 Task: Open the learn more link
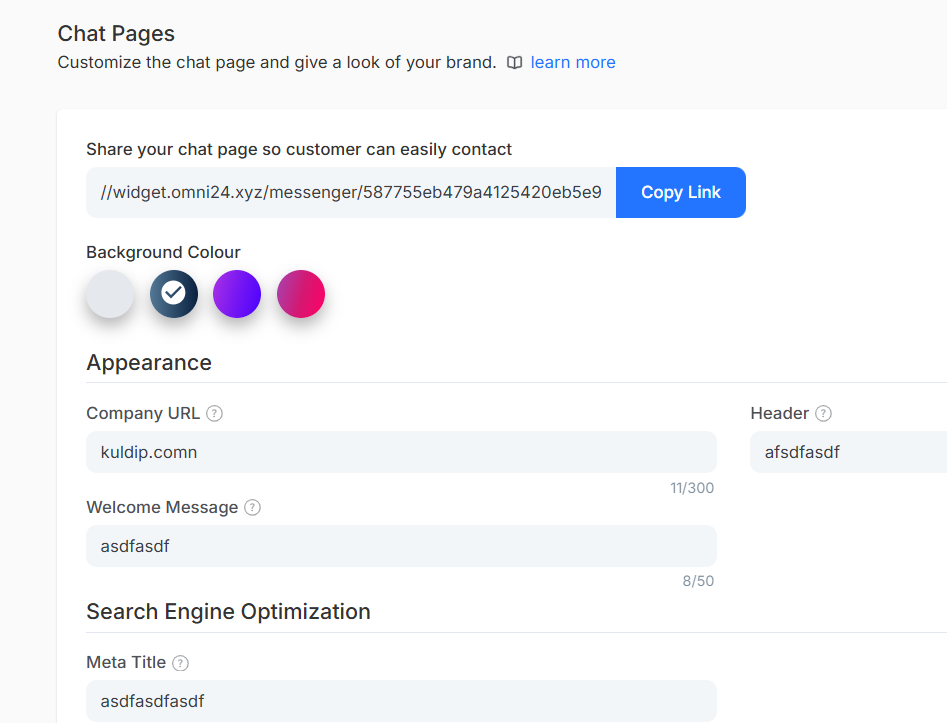573,62
